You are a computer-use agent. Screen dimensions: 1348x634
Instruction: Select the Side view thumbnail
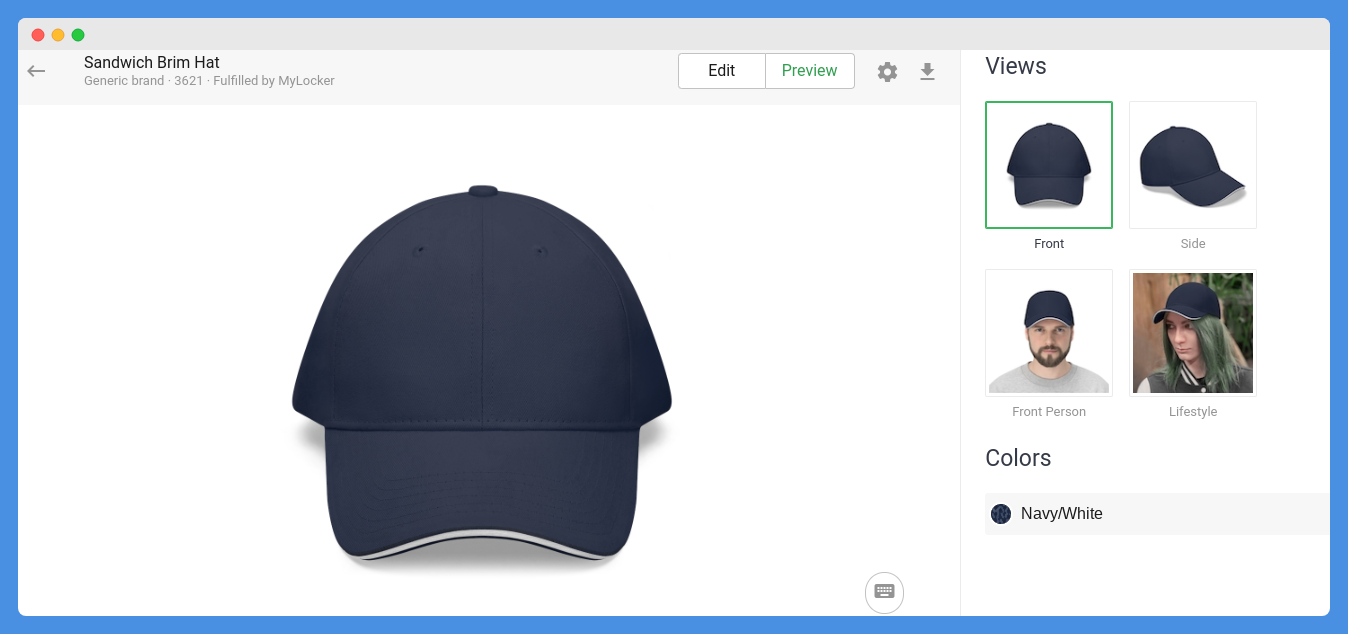(x=1193, y=165)
